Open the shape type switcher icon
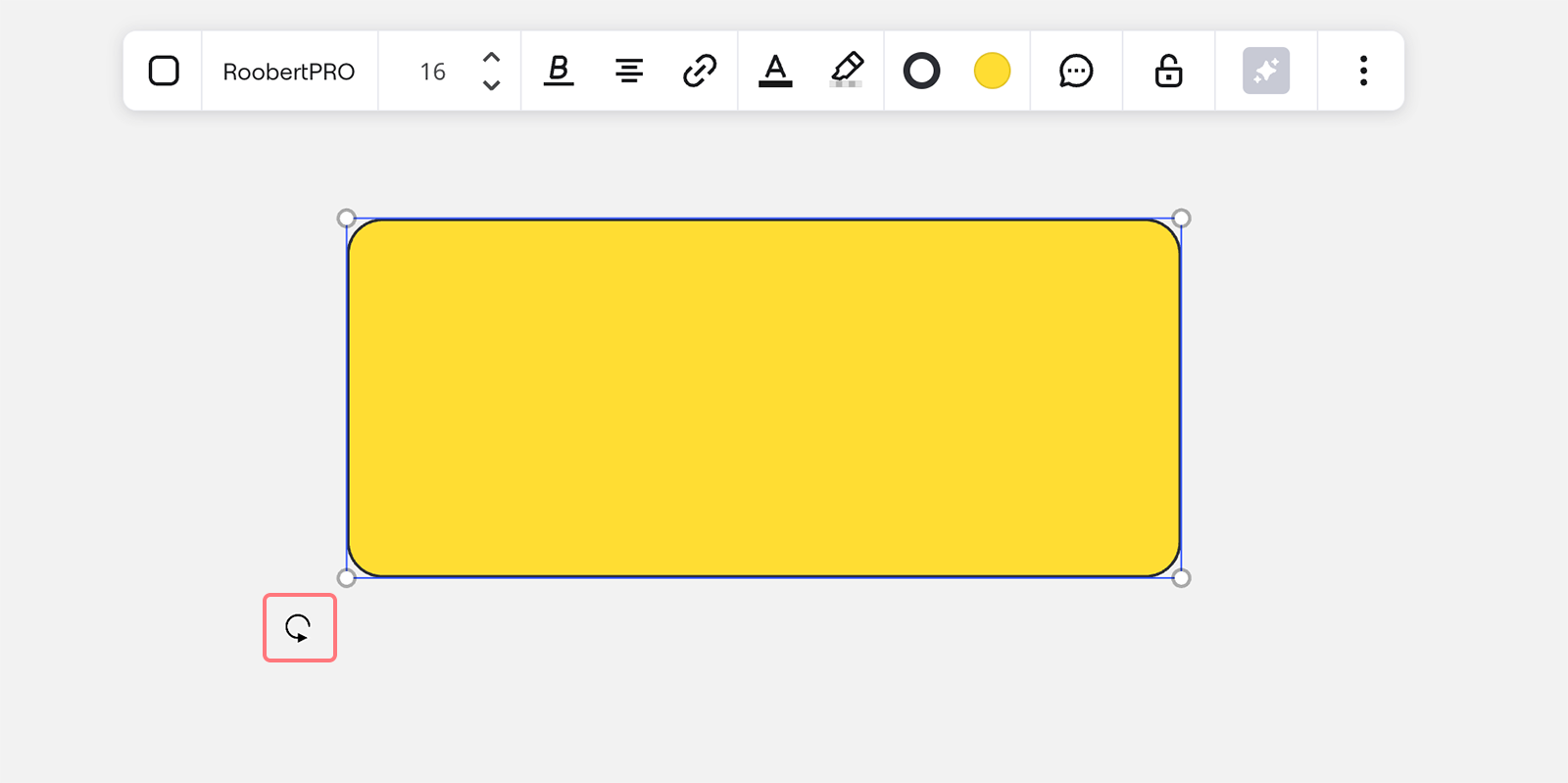Screen dimensions: 1568x783 click(164, 71)
